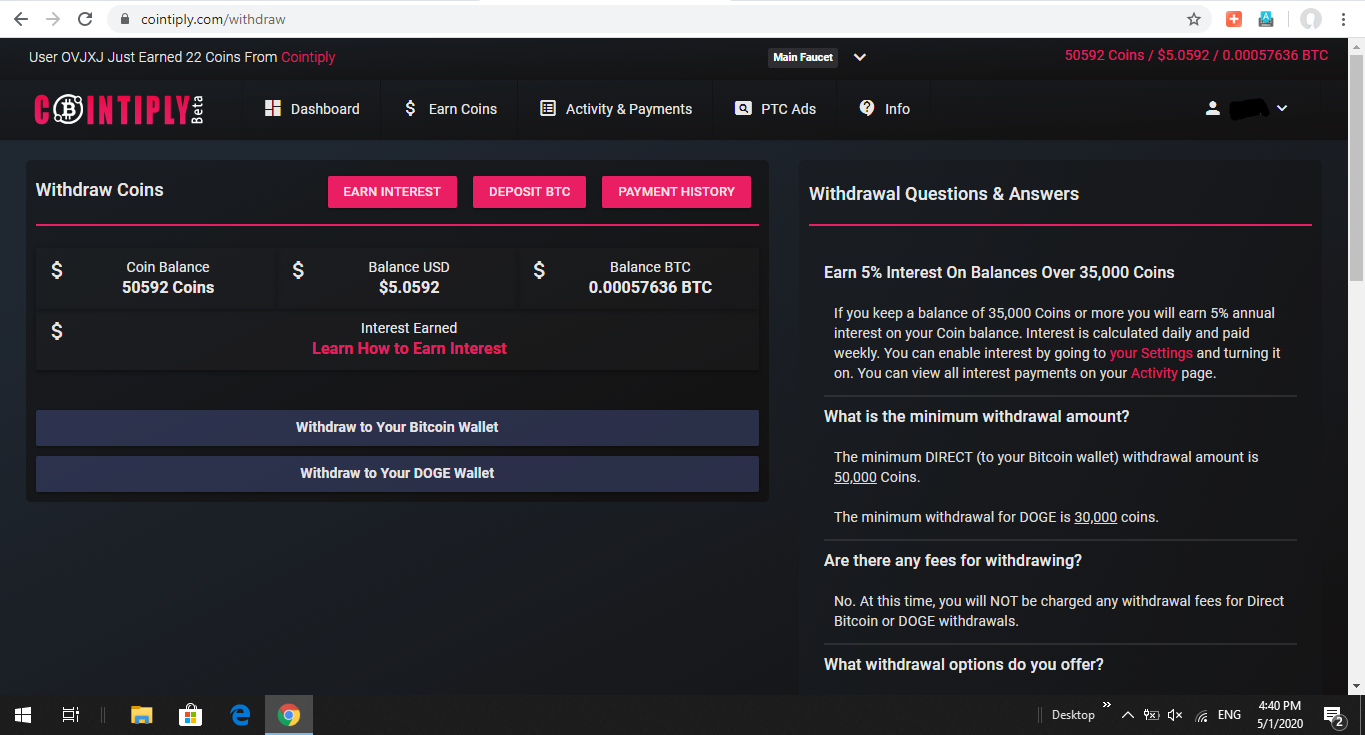Click the $5.0592 balance value
Viewport: 1365px width, 735px height.
click(x=409, y=287)
